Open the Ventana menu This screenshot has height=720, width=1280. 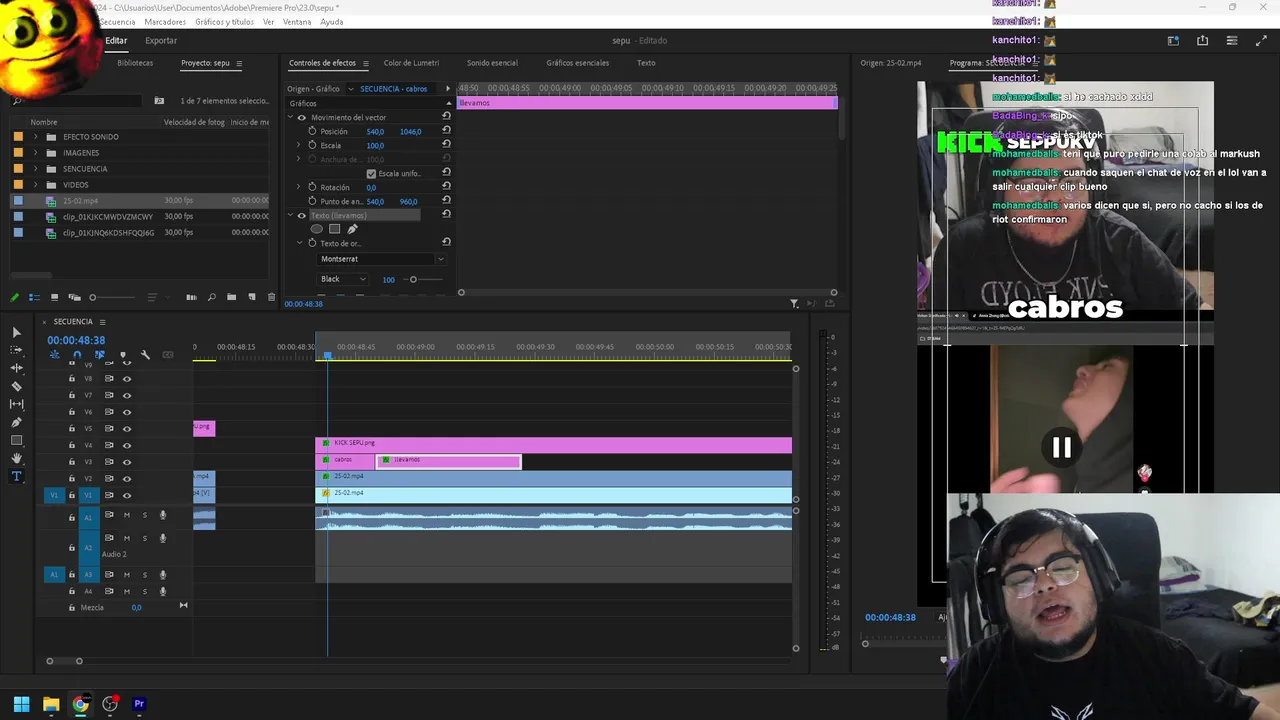[x=297, y=22]
